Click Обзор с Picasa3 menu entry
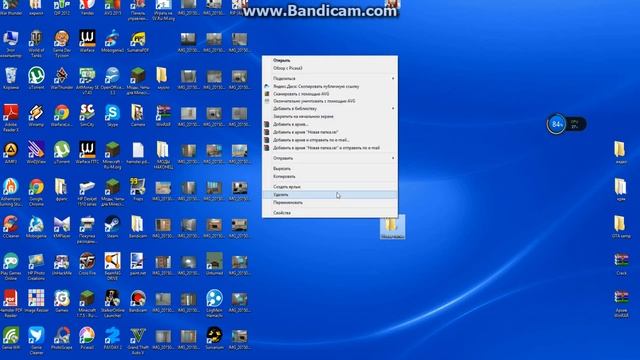 329,68
